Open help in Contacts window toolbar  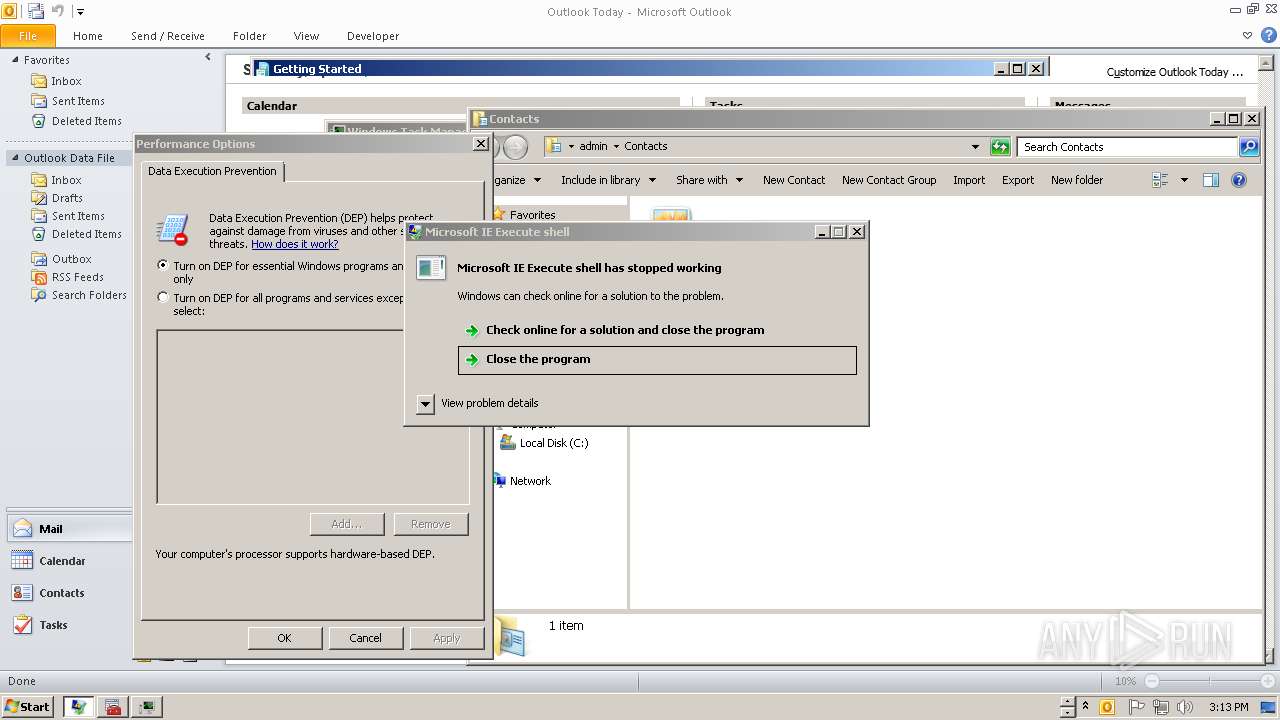(x=1239, y=180)
